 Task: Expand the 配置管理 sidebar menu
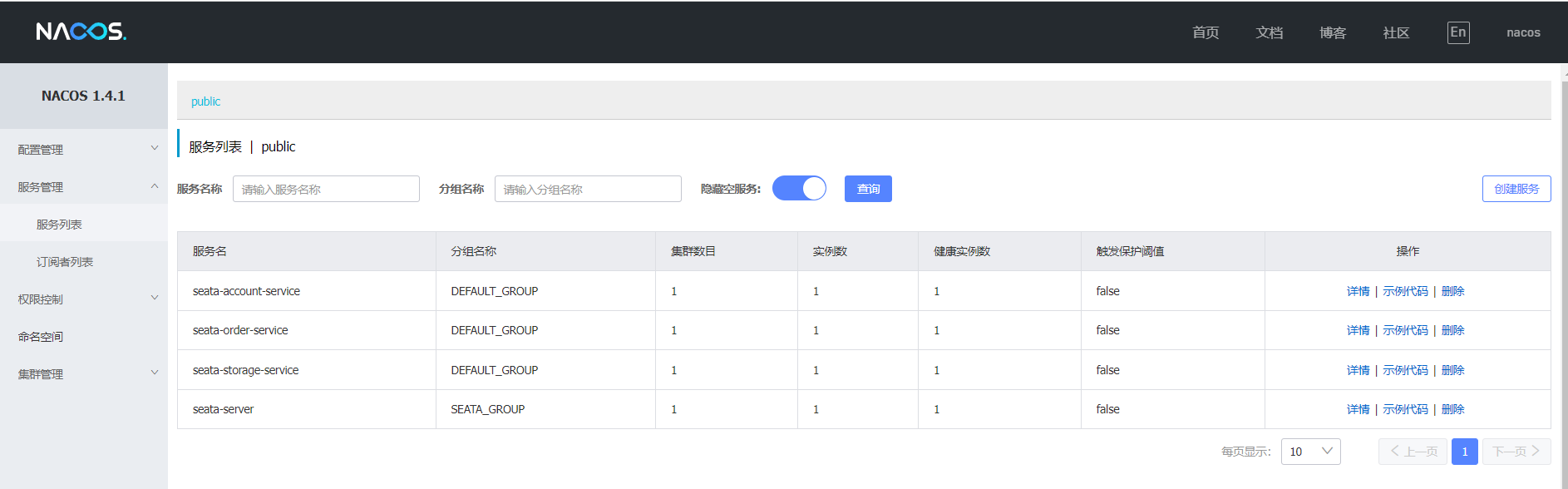click(83, 150)
